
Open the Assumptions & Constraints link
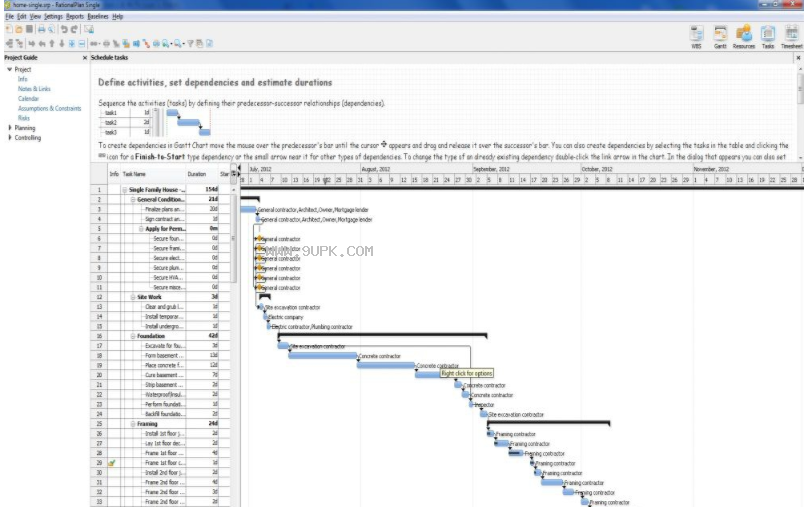(50, 108)
